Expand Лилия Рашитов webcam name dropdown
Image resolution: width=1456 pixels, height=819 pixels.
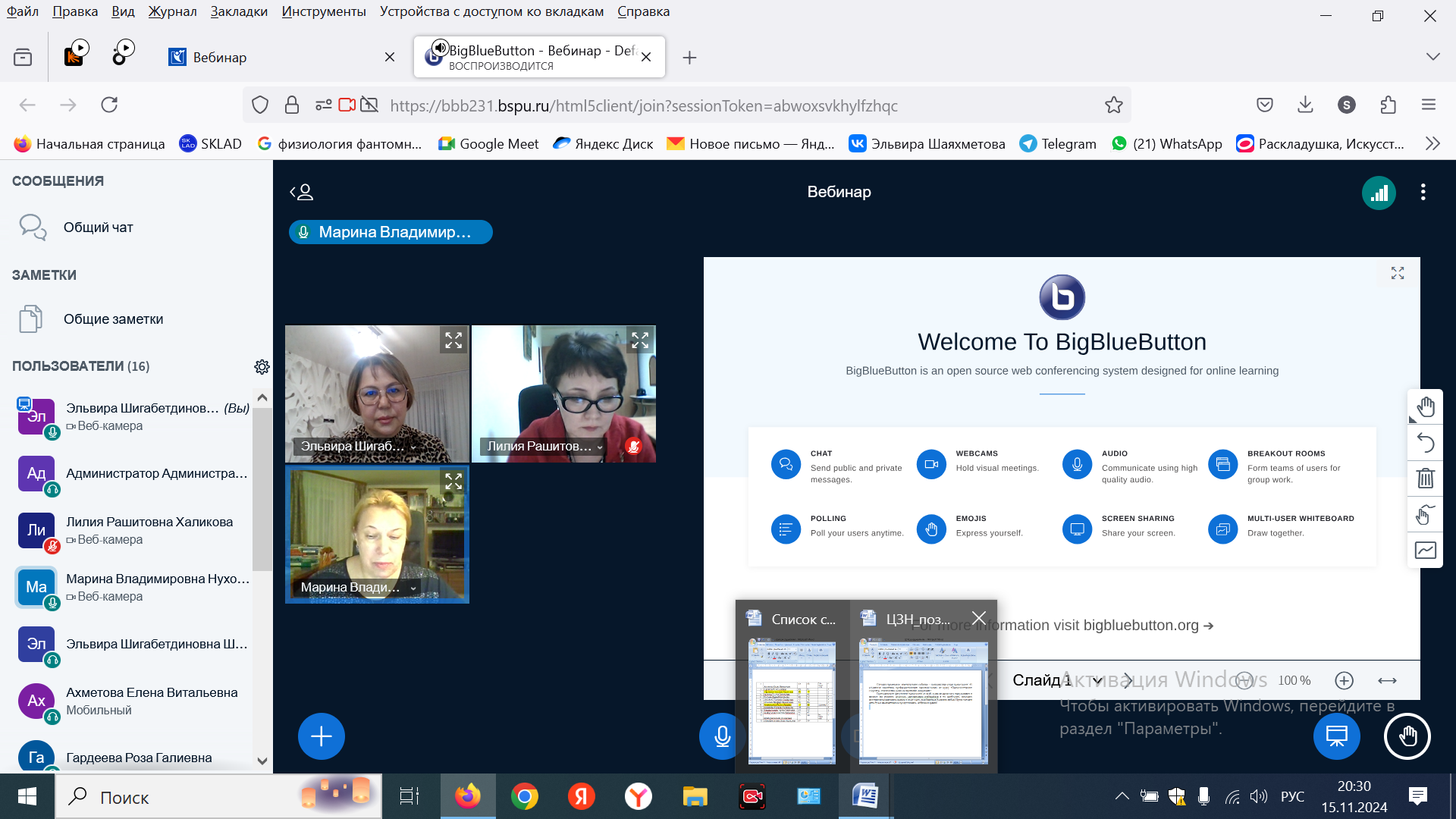tap(600, 447)
